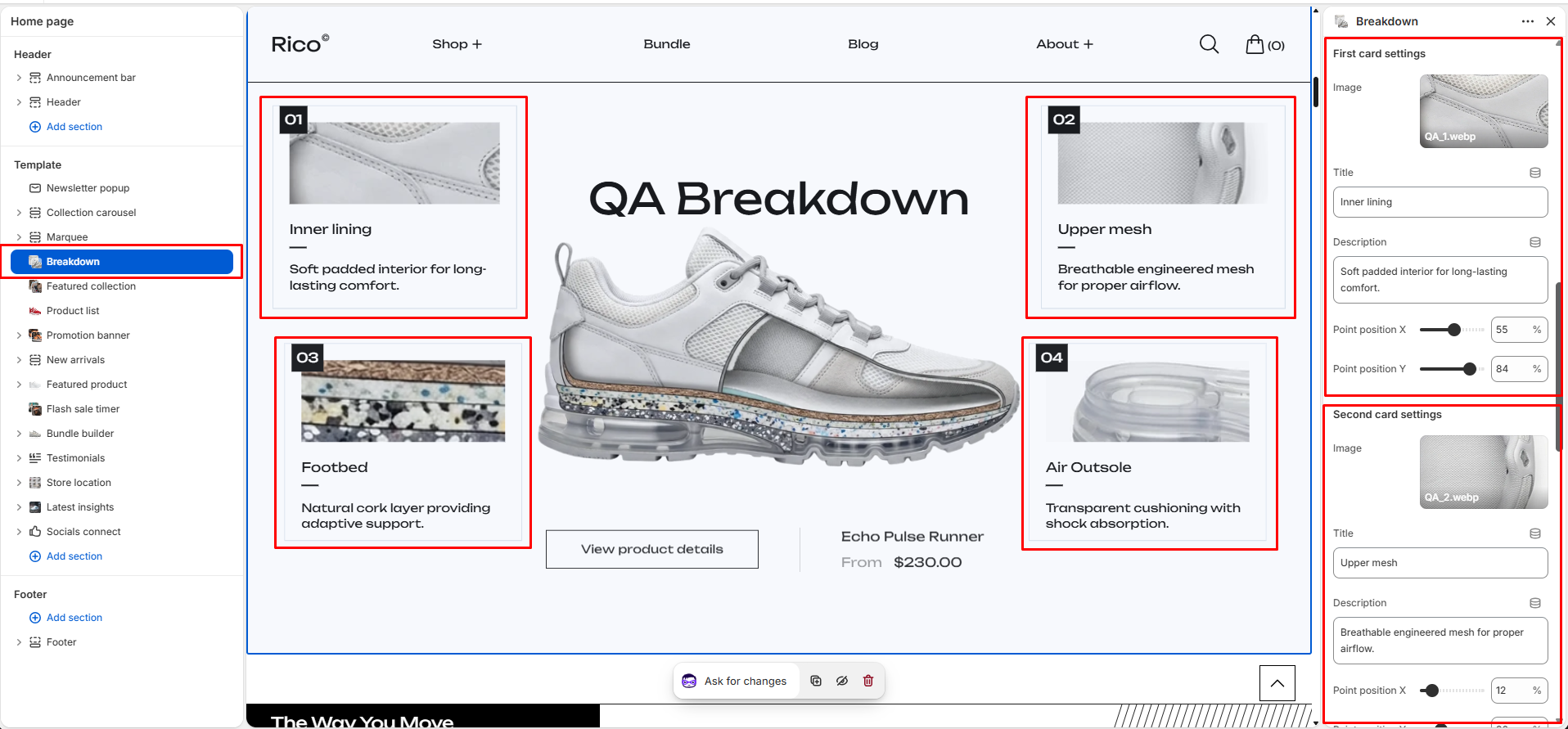Click the 02 Upper mesh card in preview
Image resolution: width=1568 pixels, height=729 pixels.
(x=1163, y=207)
